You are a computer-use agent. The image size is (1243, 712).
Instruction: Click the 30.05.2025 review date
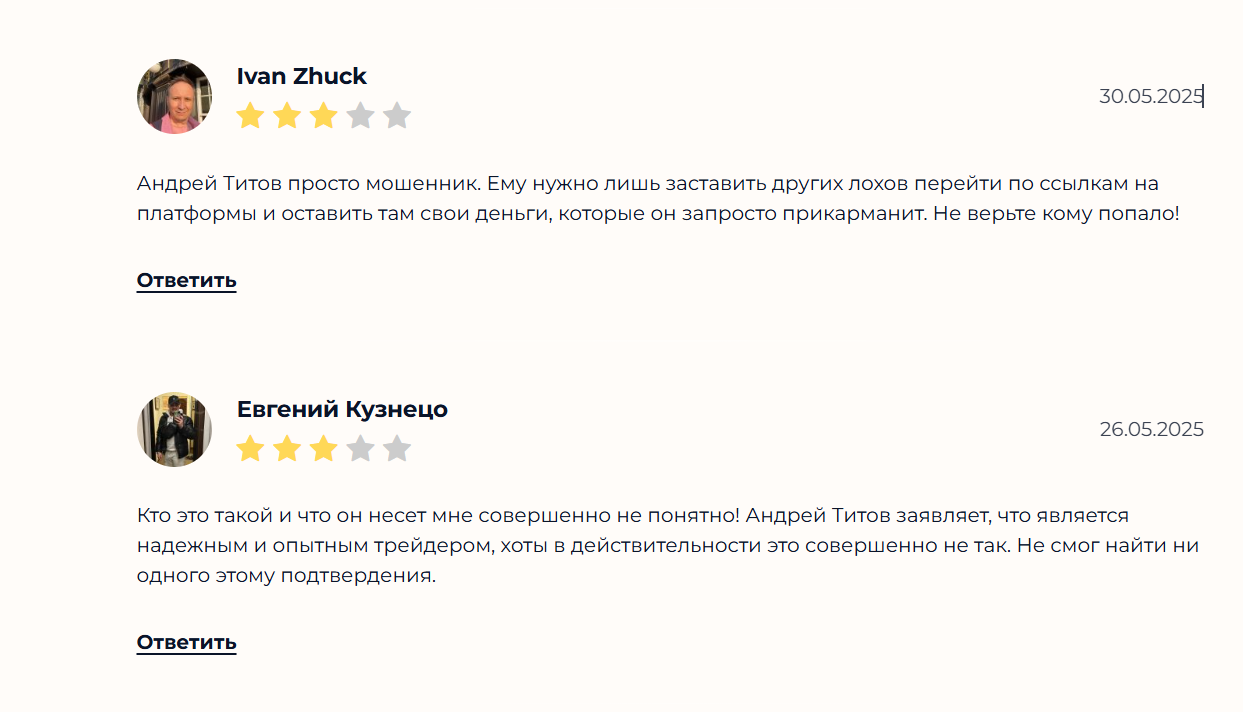[1151, 96]
